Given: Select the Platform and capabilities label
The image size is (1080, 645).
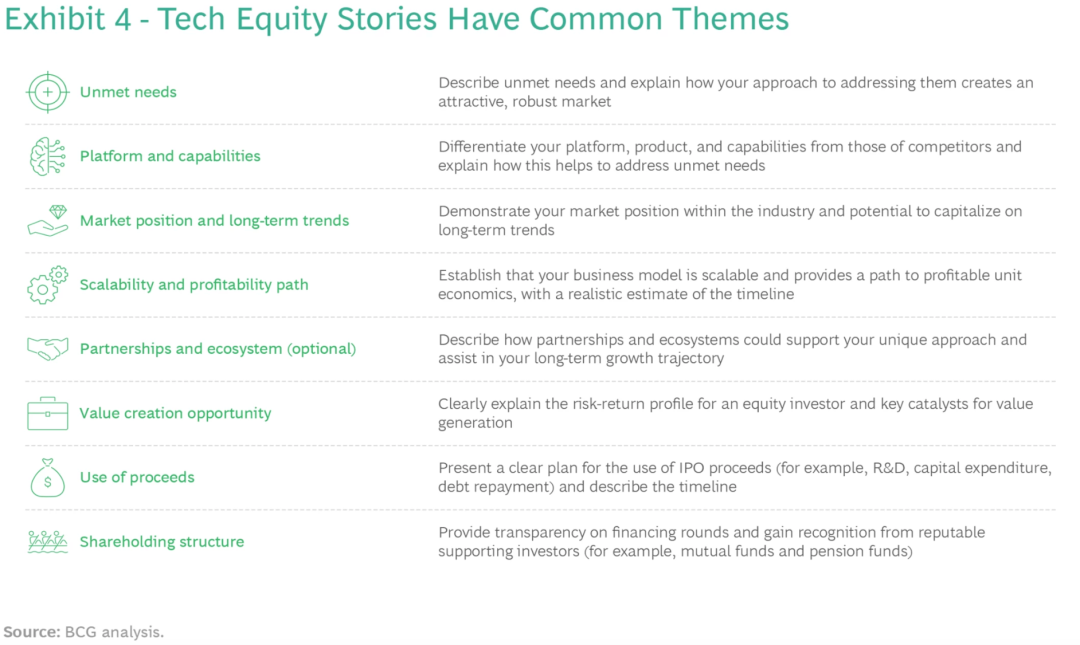Looking at the screenshot, I should (170, 156).
